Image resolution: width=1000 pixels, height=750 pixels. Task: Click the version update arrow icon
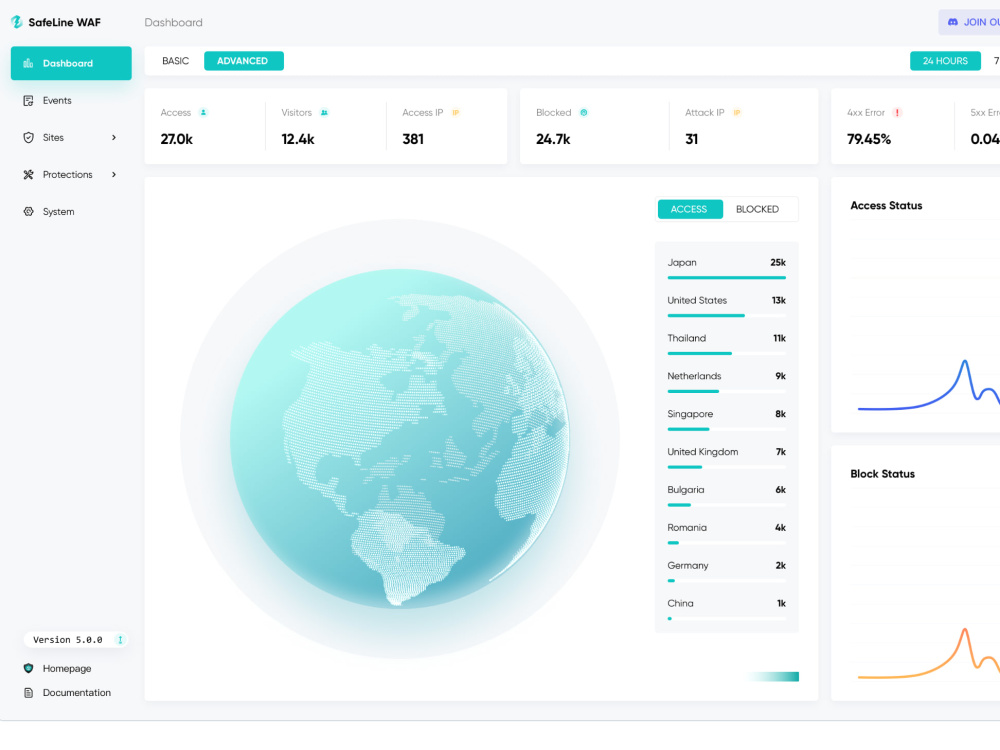pos(120,640)
